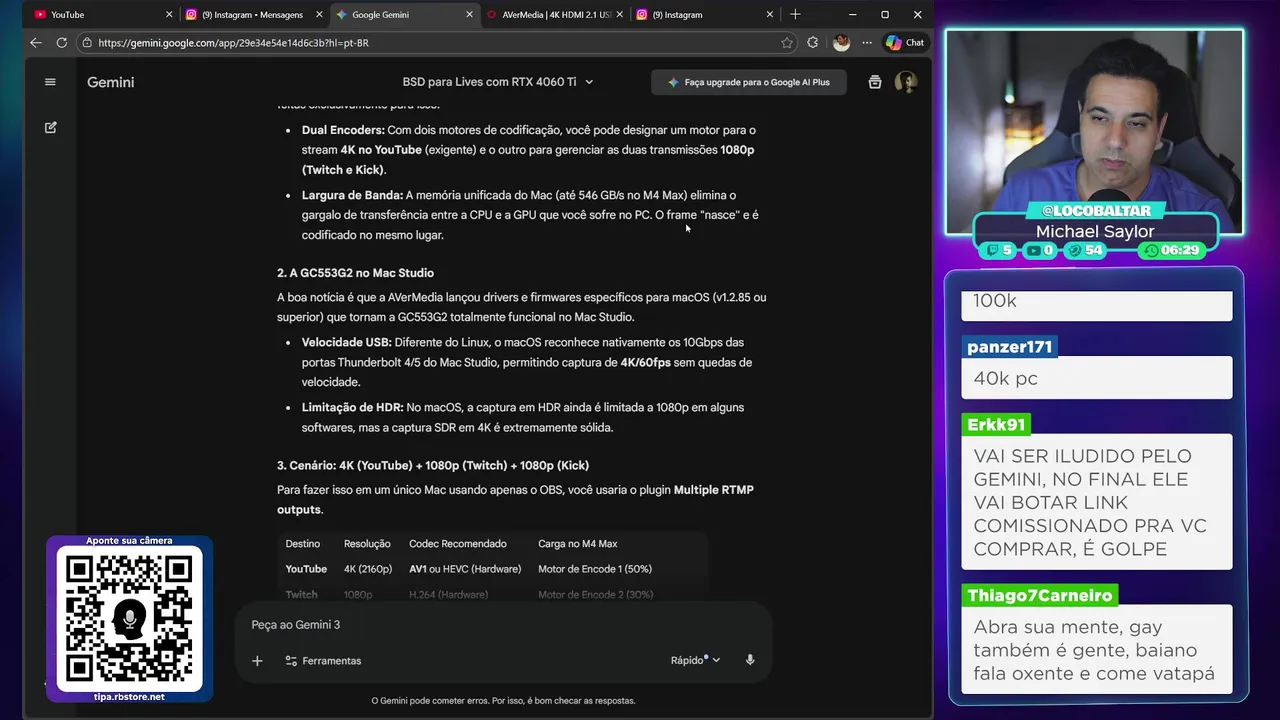This screenshot has height=720, width=1280.
Task: Click the tipa.rbstore.net QR code
Action: coord(129,620)
